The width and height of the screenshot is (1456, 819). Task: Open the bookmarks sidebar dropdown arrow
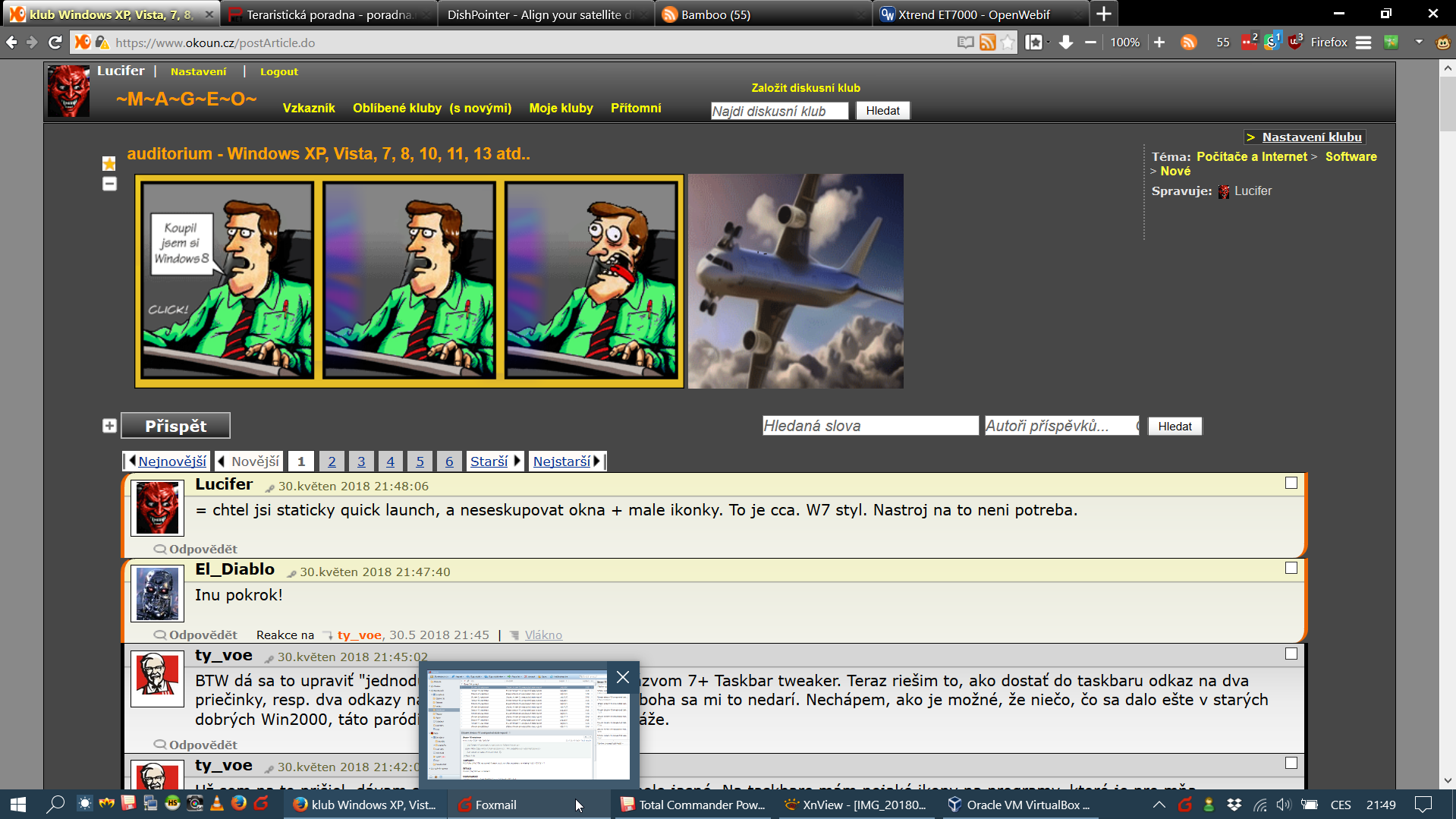1049,43
